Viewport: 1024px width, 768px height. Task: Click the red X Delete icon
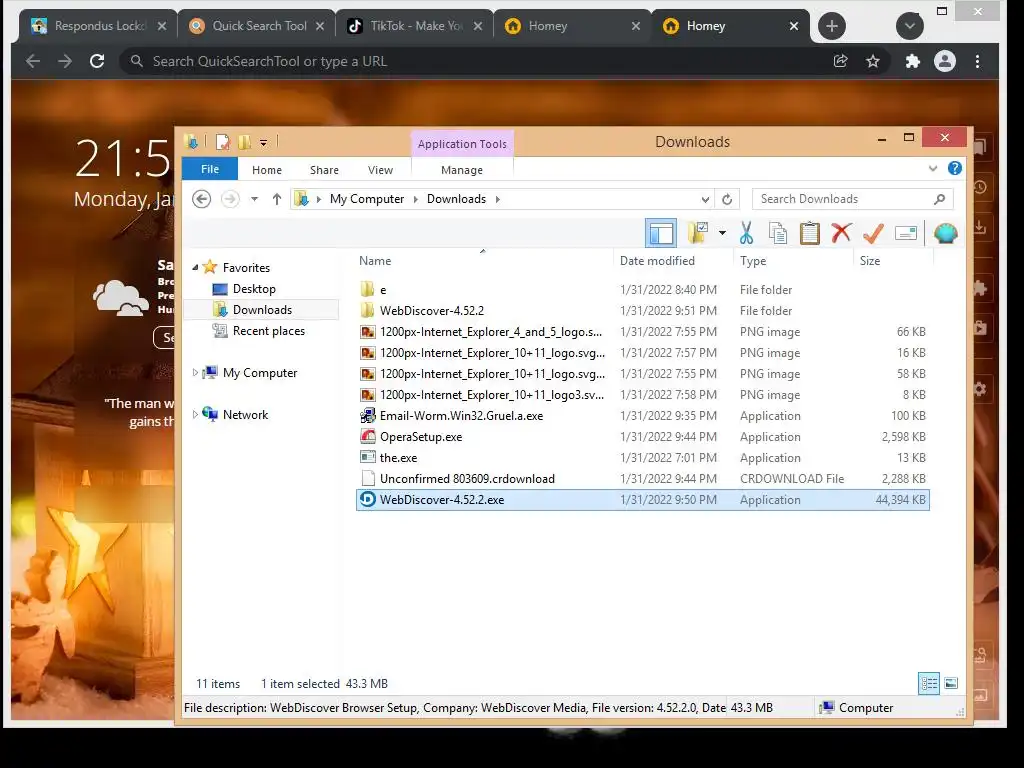click(x=841, y=232)
